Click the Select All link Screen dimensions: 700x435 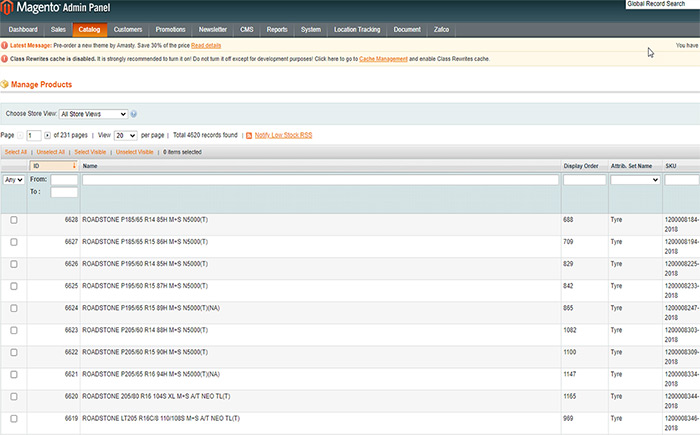point(16,152)
